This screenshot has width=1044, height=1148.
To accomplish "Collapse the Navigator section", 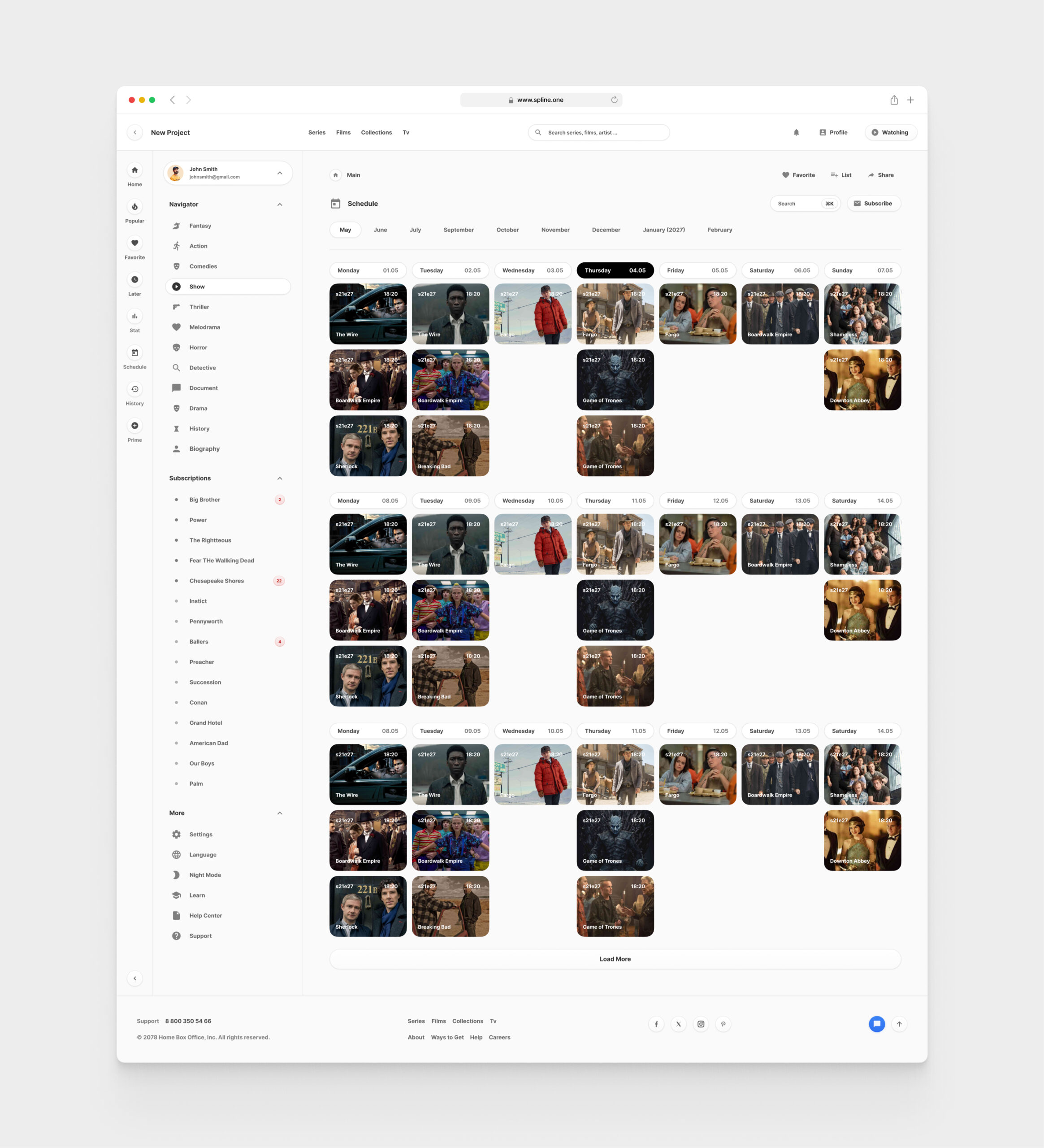I will point(280,204).
